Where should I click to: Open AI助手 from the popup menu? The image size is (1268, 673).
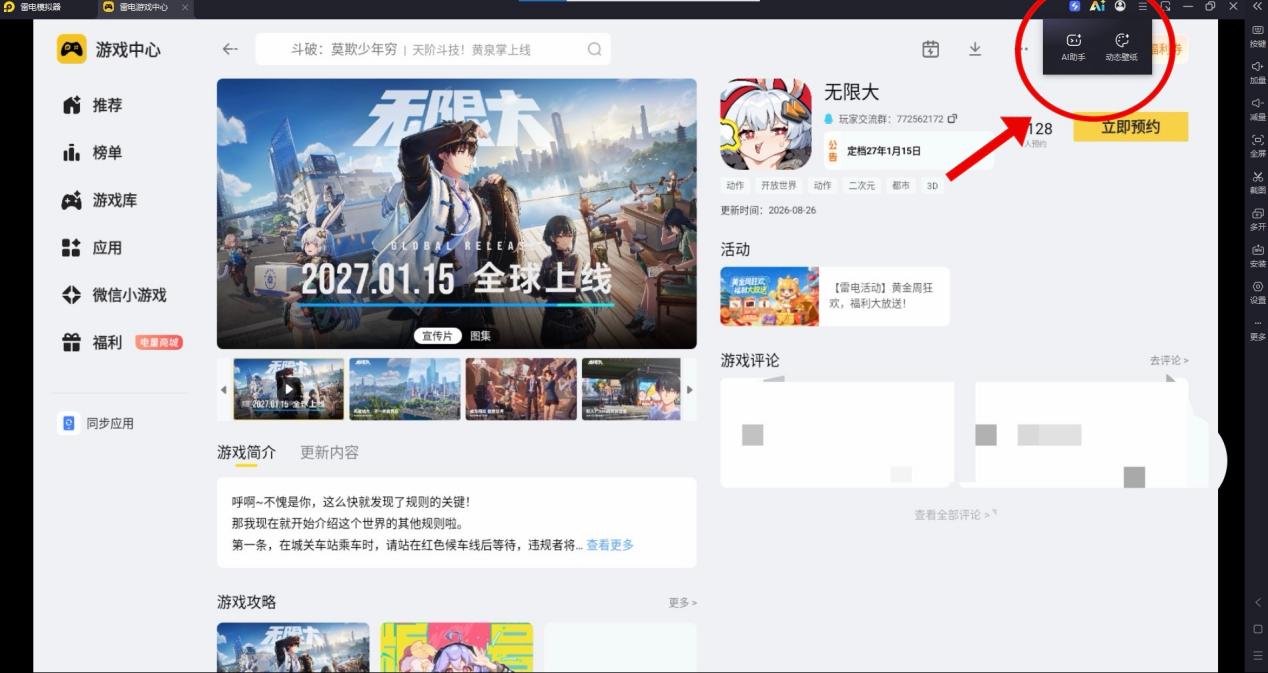point(1073,47)
